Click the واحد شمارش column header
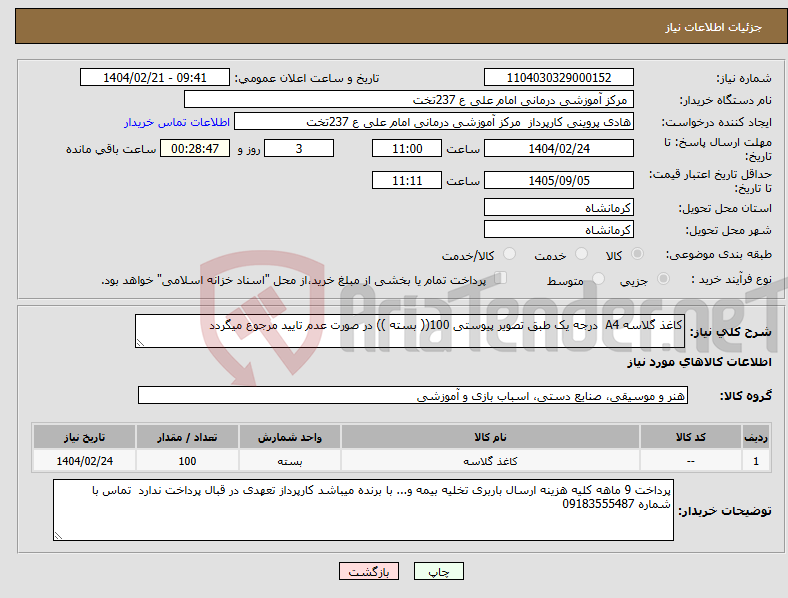788x598 pixels. pyautogui.click(x=290, y=437)
